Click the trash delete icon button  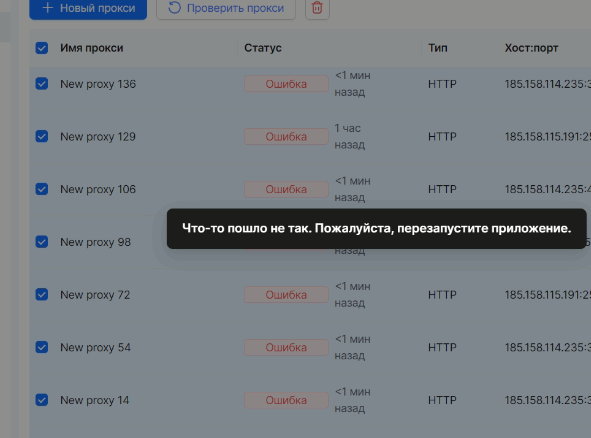[317, 8]
